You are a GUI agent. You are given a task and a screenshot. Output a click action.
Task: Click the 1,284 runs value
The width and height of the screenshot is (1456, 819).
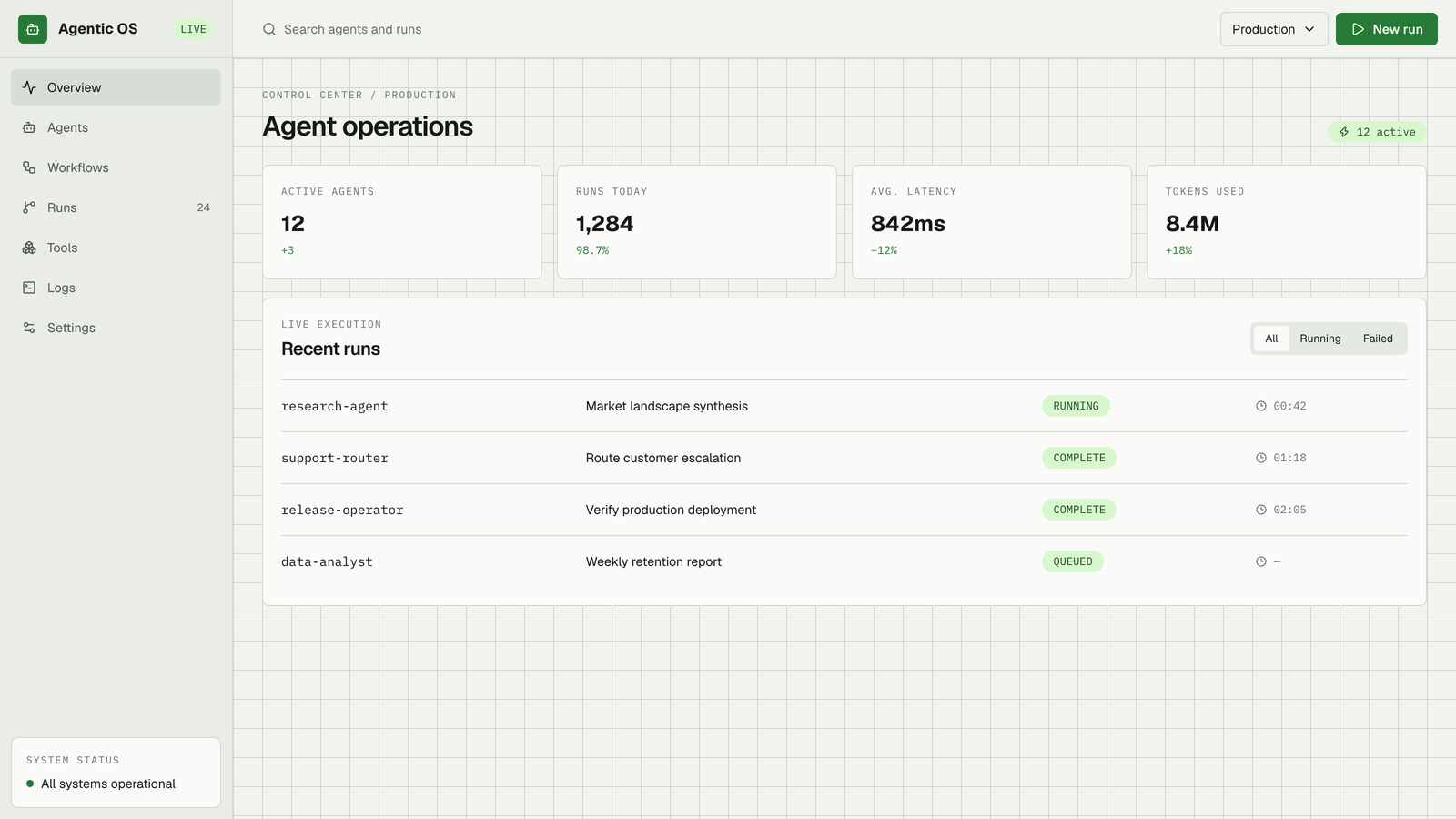605,223
